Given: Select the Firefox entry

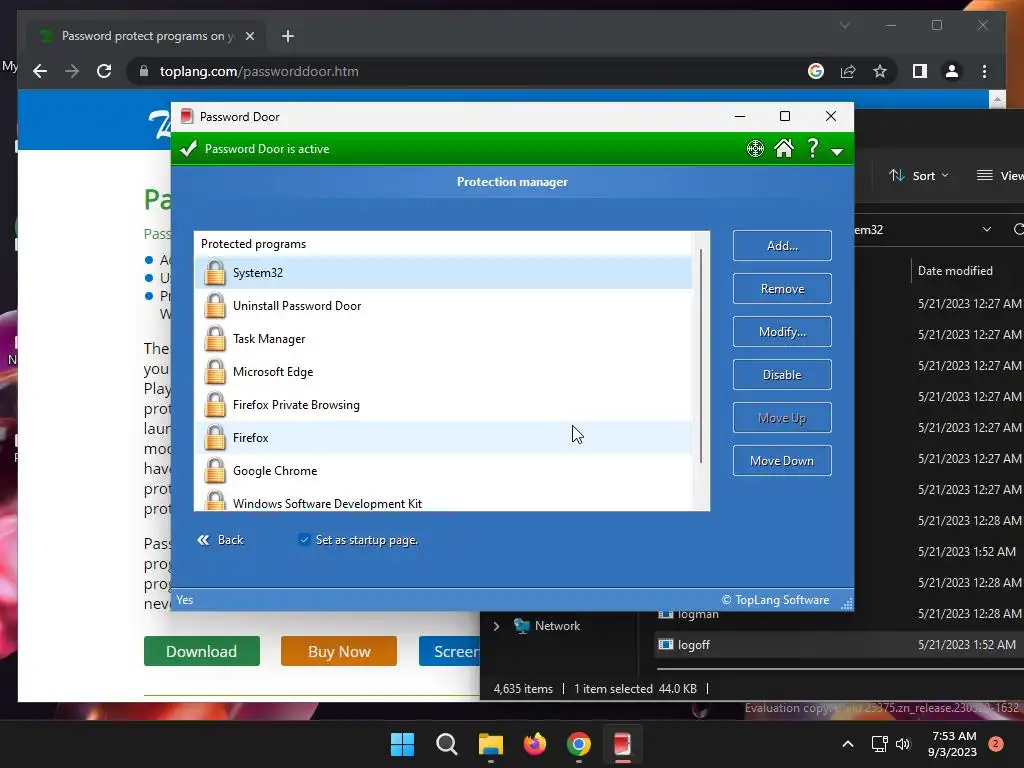Looking at the screenshot, I should pyautogui.click(x=443, y=438).
